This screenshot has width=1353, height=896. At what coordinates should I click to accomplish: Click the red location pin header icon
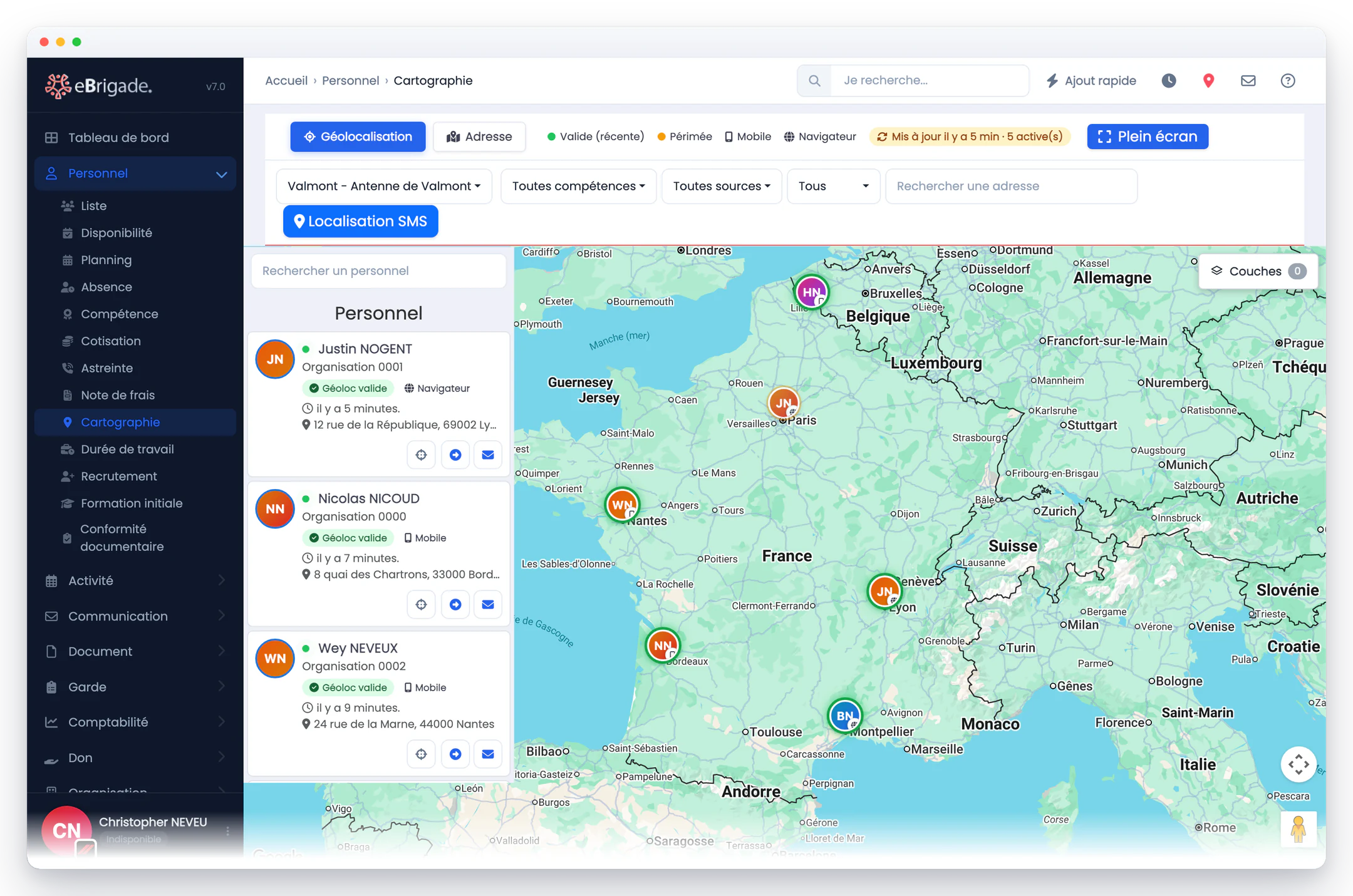(x=1208, y=81)
